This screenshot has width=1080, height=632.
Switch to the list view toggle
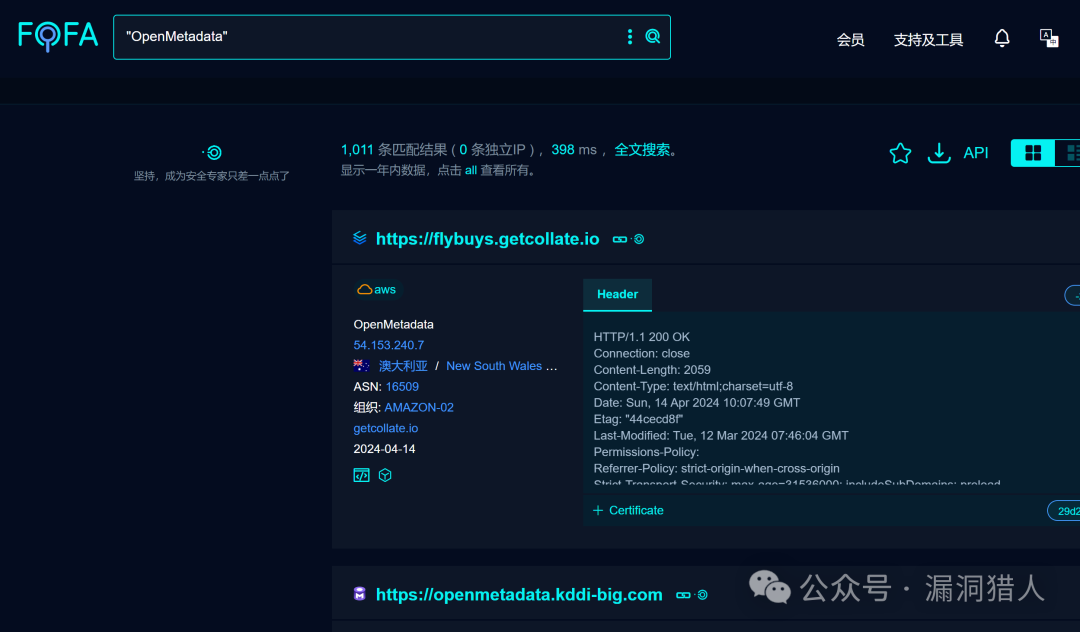click(1070, 153)
